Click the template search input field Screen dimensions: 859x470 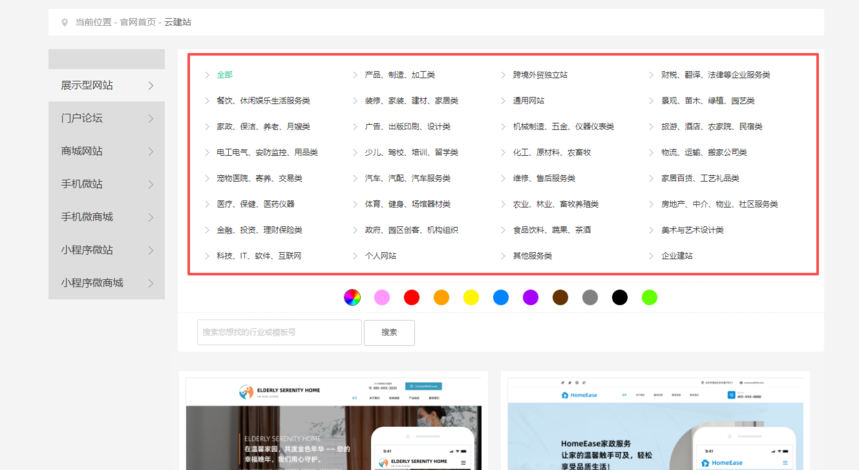click(279, 332)
